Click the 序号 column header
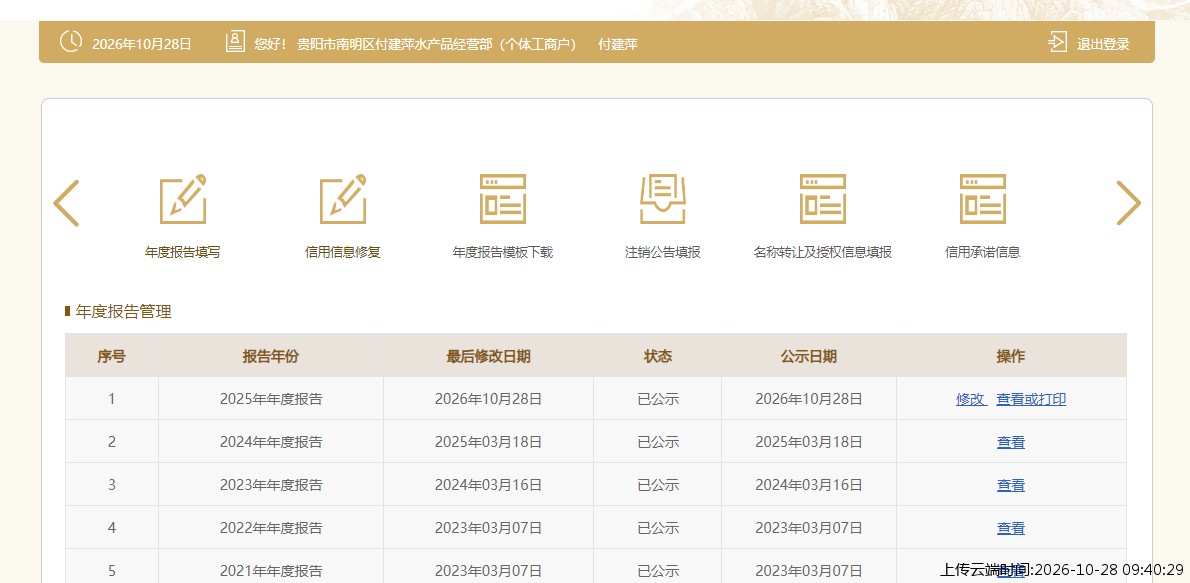Viewport: 1190px width, 583px height. pyautogui.click(x=112, y=356)
